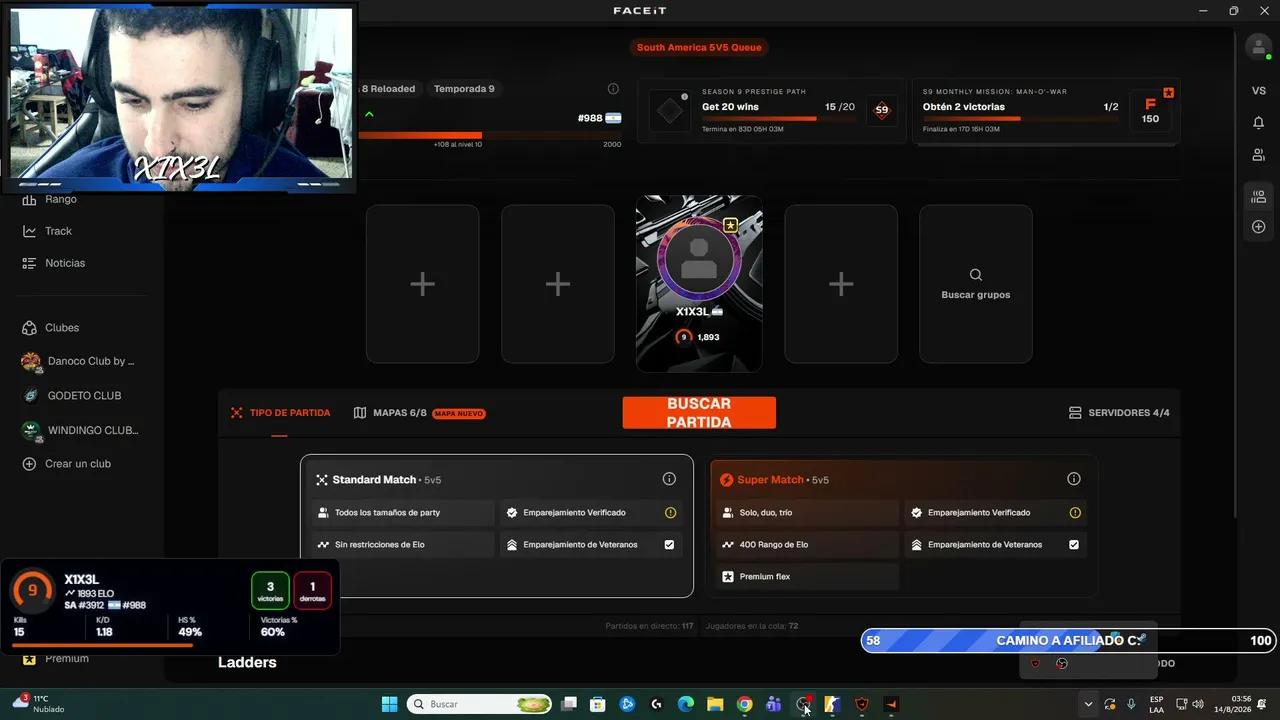Screen dimensions: 1280x720
Task: Open the profile avatar in right sidebar
Action: 1258,47
